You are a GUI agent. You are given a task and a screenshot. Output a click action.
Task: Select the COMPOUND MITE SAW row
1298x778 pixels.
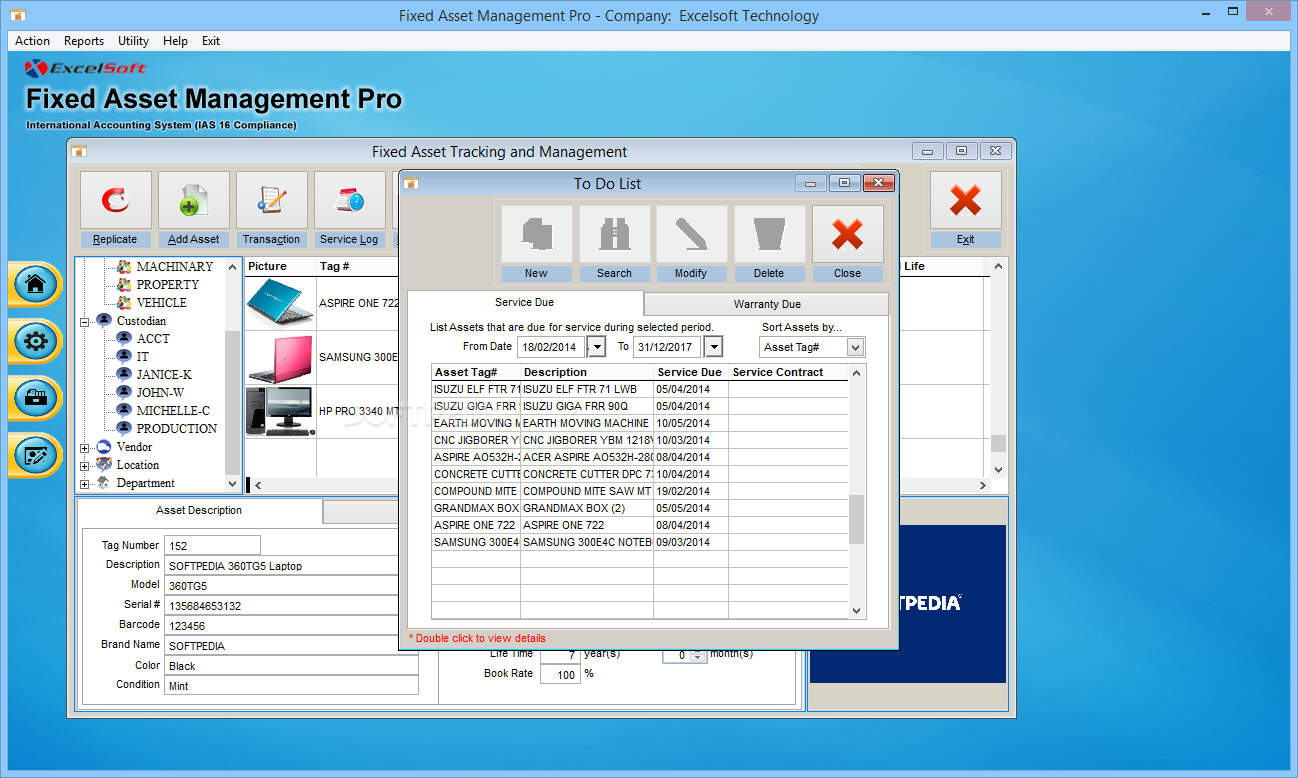pos(640,491)
